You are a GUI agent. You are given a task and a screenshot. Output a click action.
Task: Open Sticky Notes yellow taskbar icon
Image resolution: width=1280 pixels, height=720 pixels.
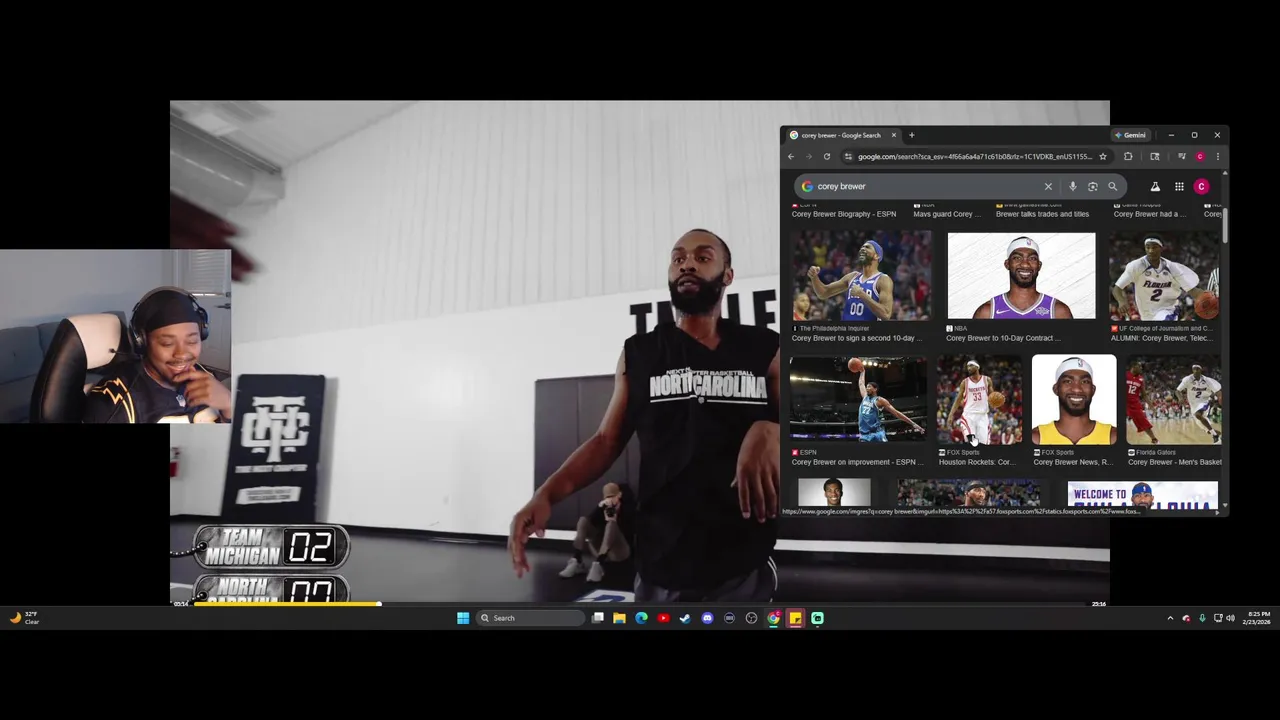[x=795, y=618]
